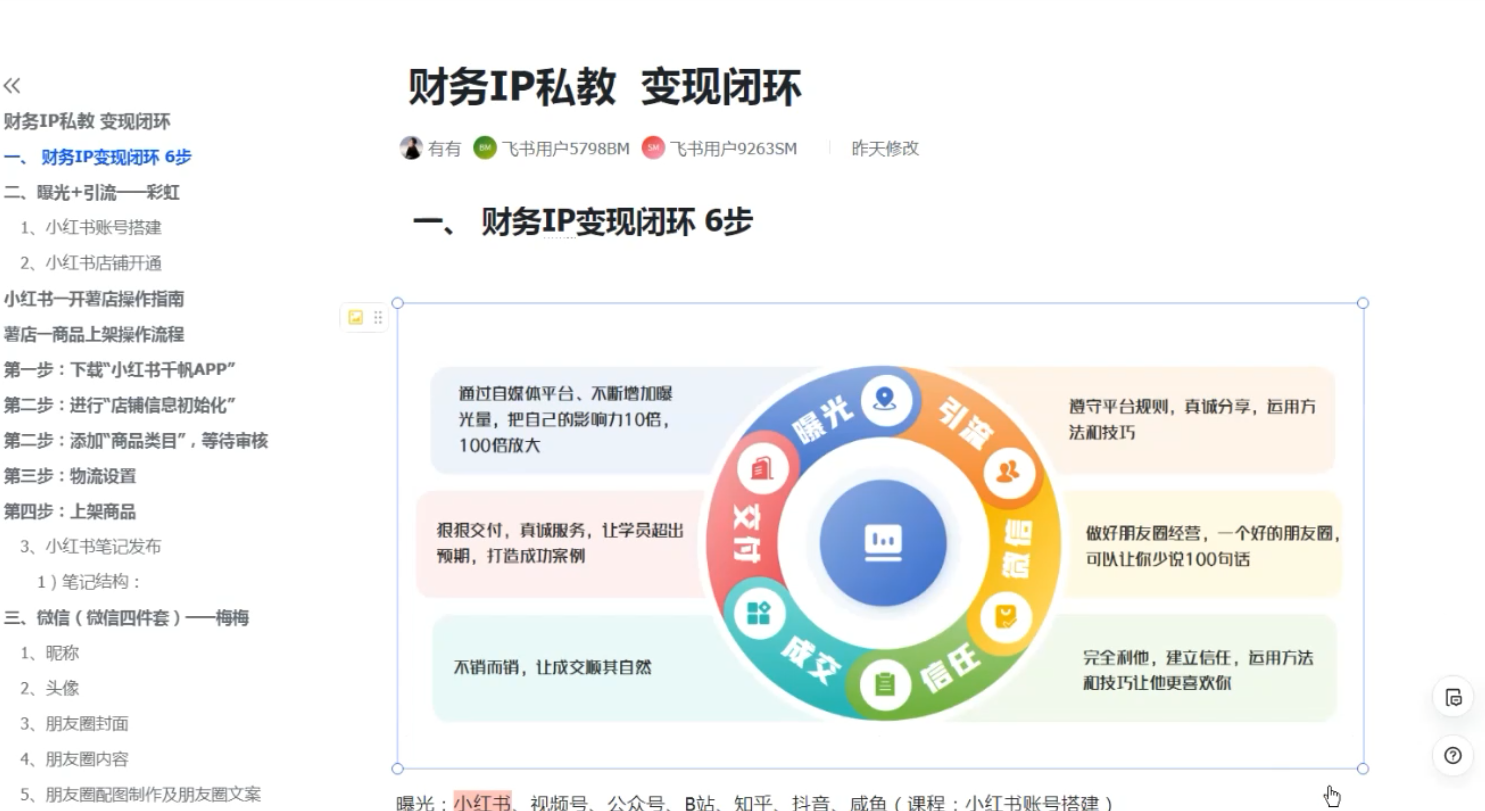This screenshot has width=1485, height=811.
Task: Click the 飞书用户5798BM green avatar
Action: 484,148
